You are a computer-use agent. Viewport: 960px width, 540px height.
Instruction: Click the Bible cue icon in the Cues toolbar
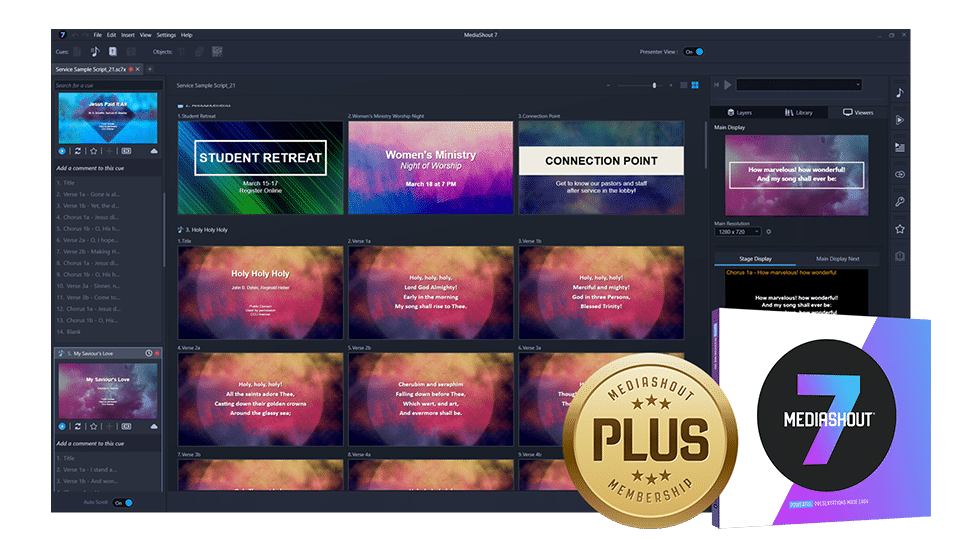click(x=113, y=51)
